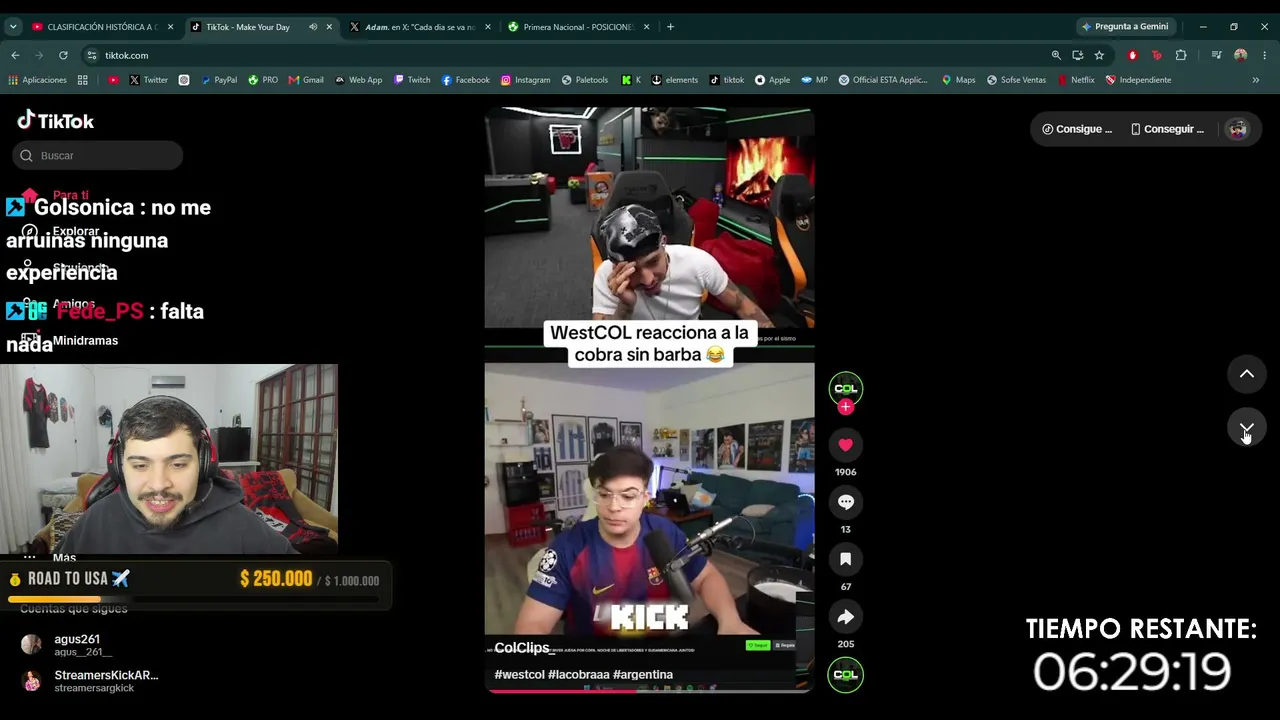Mute the TikTok tab audio
Image resolution: width=1280 pixels, height=720 pixels.
pos(313,27)
